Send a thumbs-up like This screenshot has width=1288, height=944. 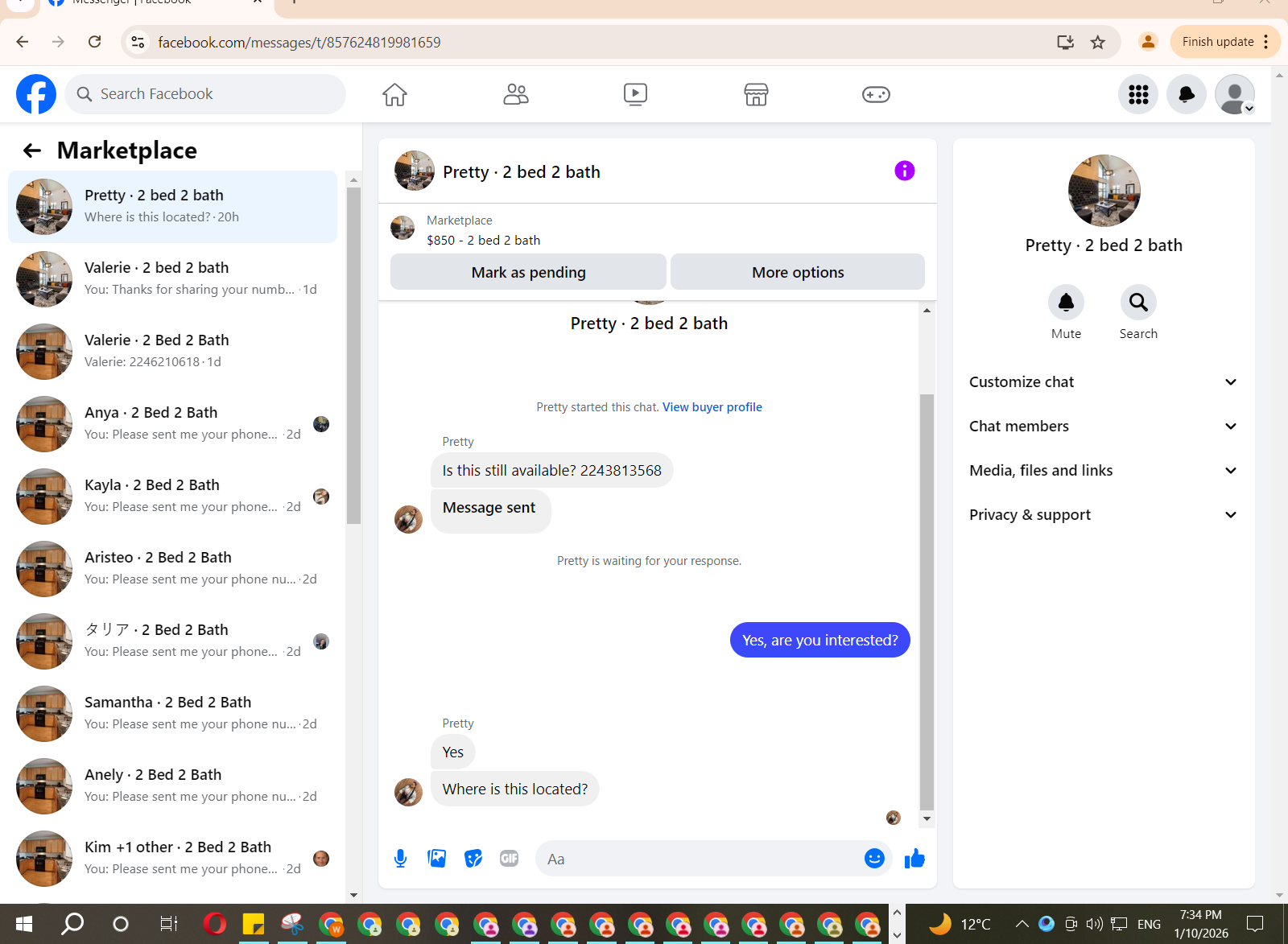coord(914,859)
